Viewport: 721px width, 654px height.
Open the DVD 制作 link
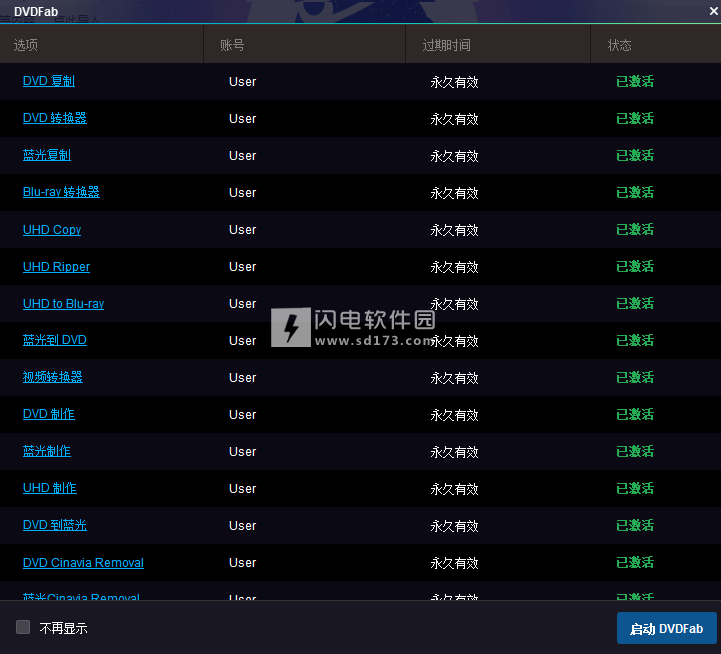49,414
